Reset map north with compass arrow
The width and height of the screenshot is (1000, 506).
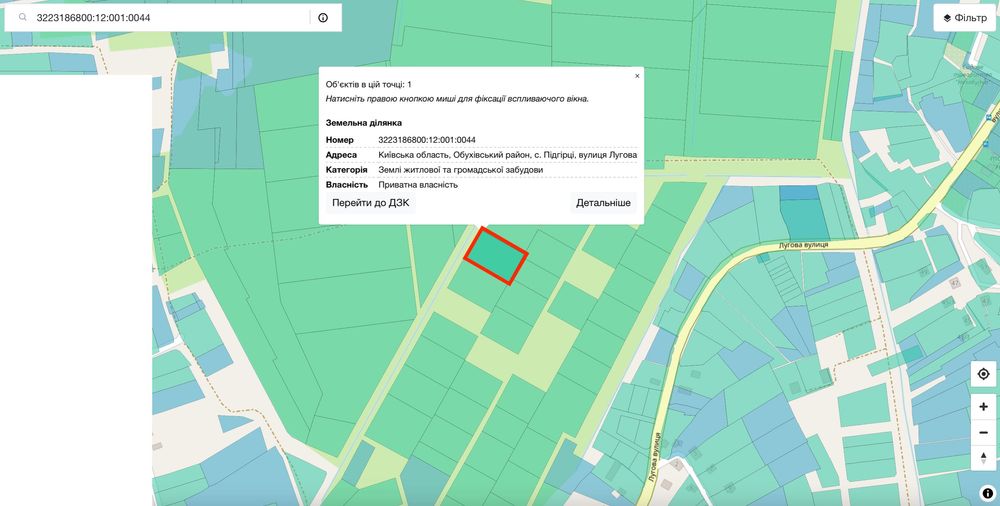pyautogui.click(x=983, y=458)
